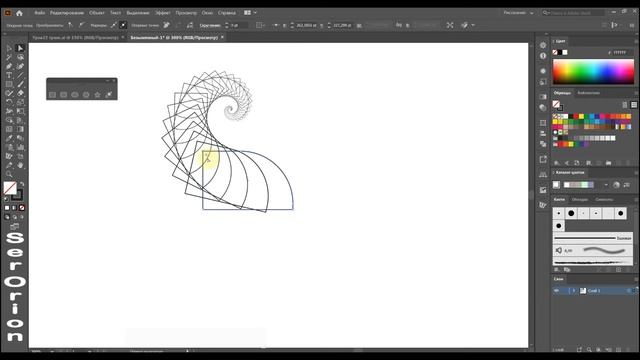Set paint mode to Gradient
The image size is (640, 360).
(14, 208)
